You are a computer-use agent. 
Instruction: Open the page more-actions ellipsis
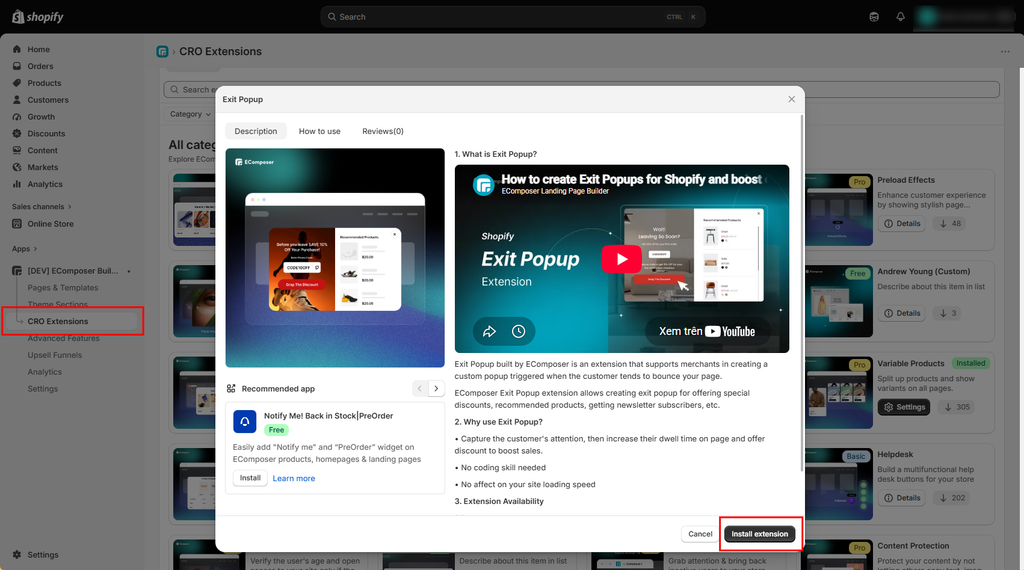(x=1005, y=52)
